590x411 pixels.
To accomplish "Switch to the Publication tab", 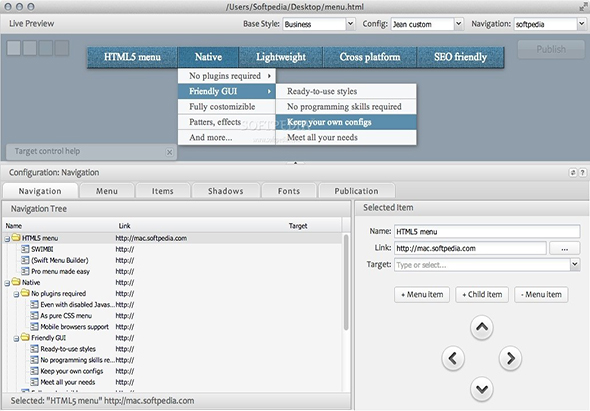I will [356, 191].
